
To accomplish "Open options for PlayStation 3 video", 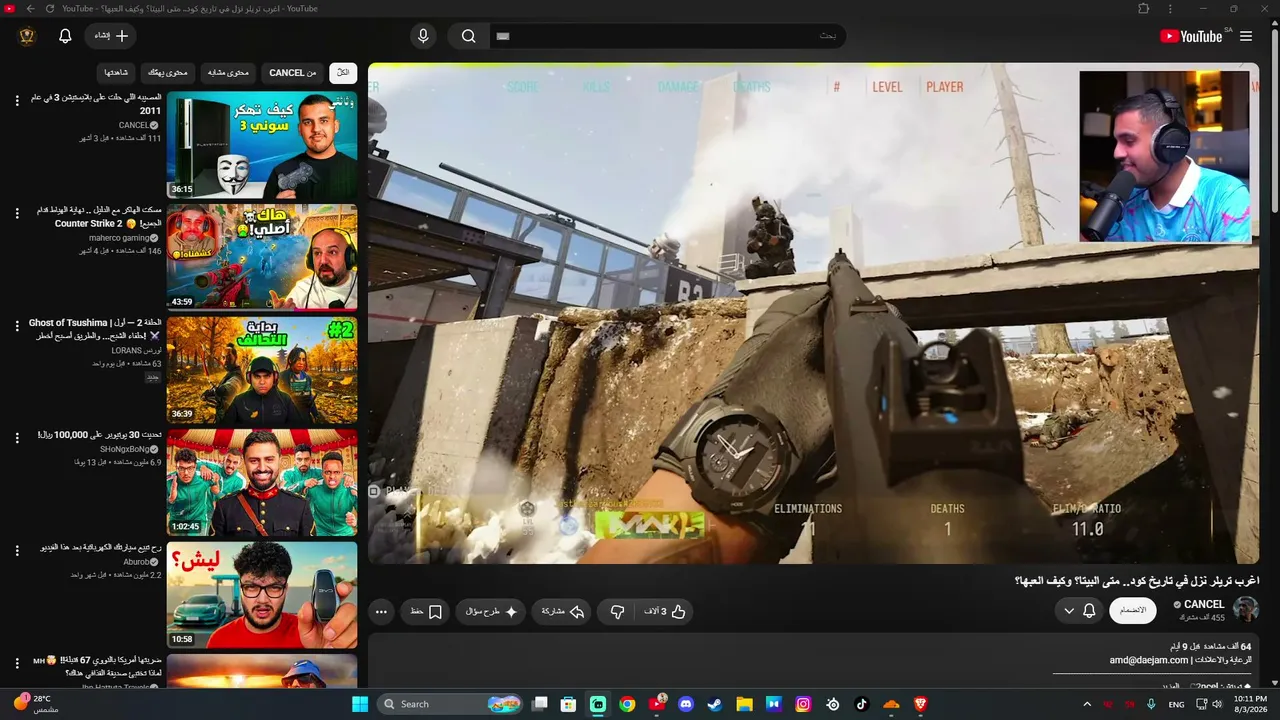I will click(17, 100).
